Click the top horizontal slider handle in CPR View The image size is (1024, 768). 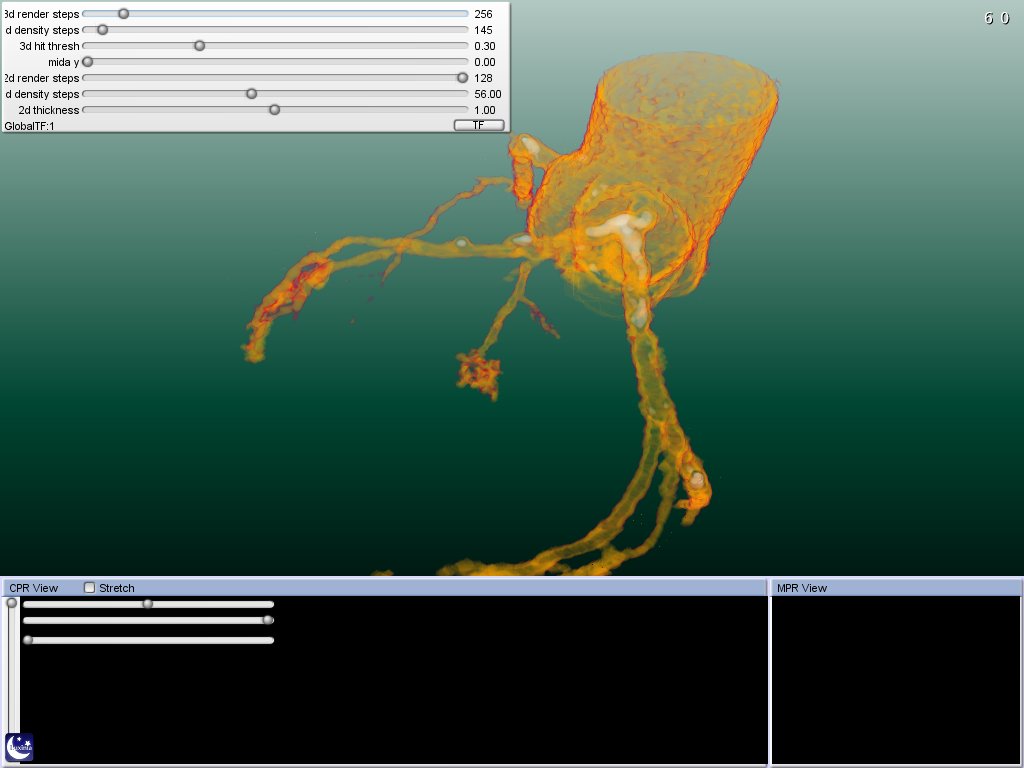click(x=148, y=604)
